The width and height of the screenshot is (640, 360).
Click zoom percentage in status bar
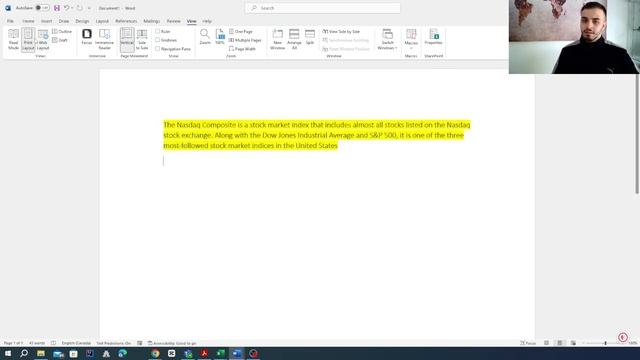pyautogui.click(x=633, y=343)
